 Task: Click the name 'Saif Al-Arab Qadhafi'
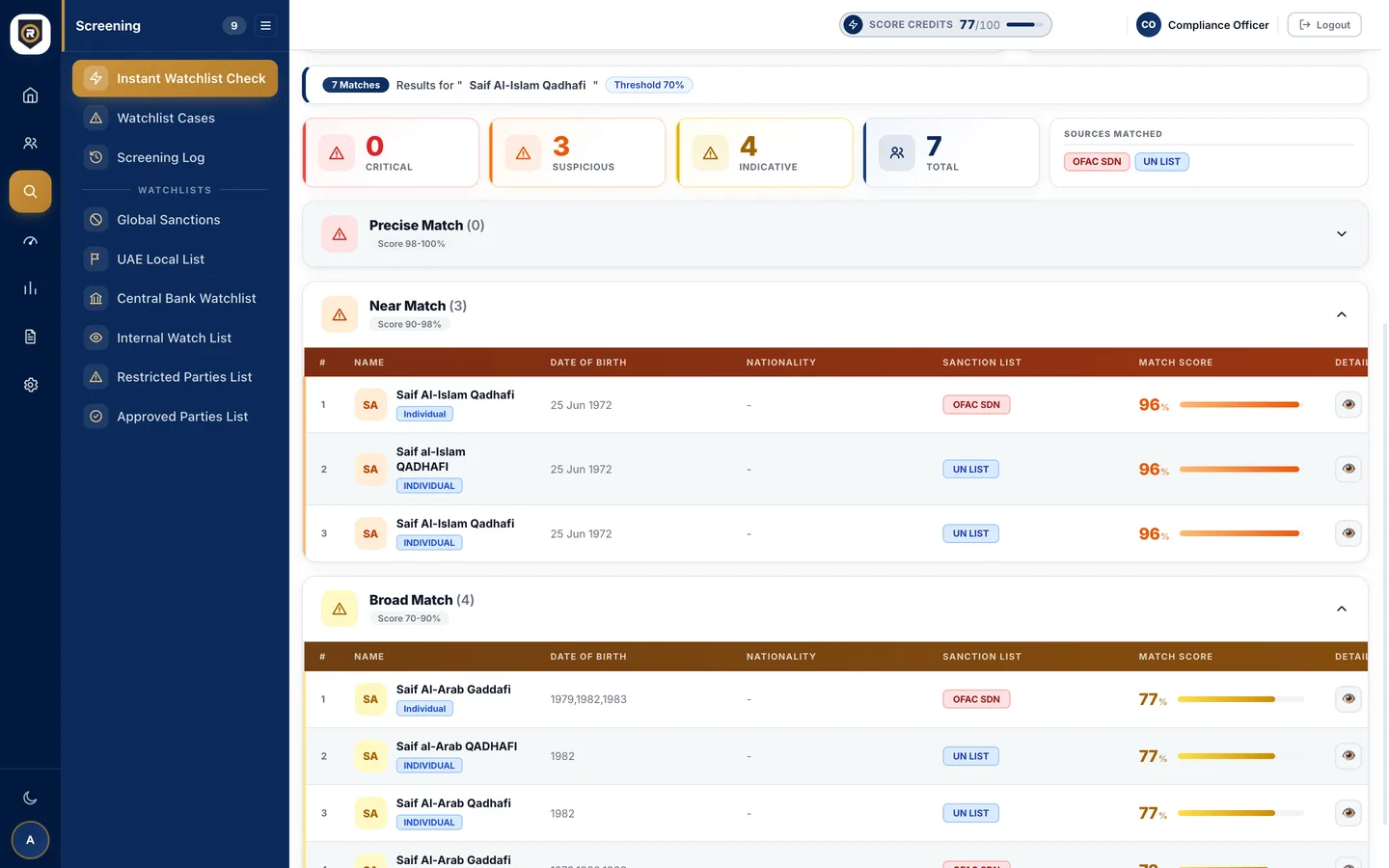click(453, 803)
